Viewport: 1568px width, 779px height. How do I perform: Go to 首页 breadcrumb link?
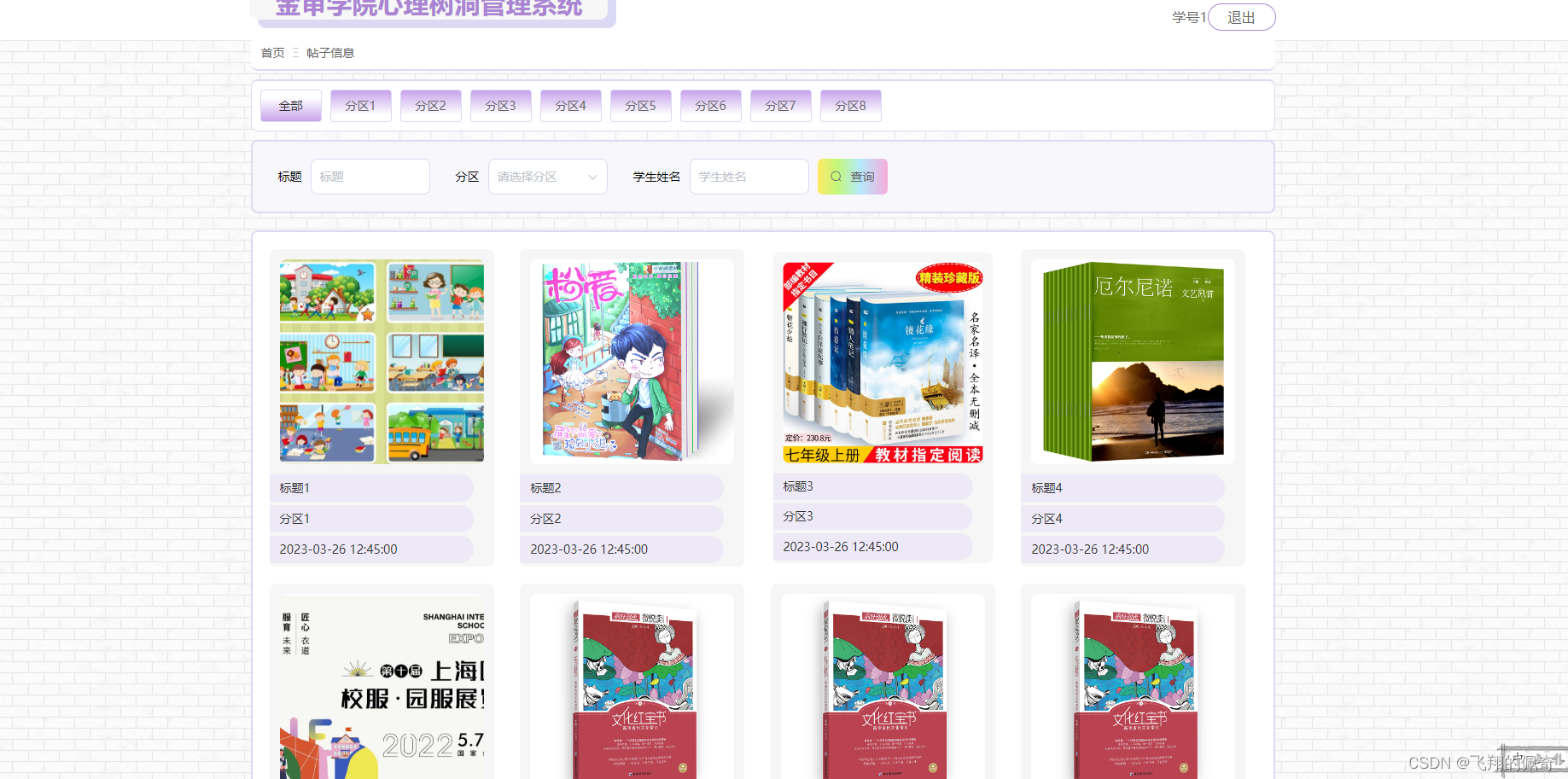coord(272,53)
